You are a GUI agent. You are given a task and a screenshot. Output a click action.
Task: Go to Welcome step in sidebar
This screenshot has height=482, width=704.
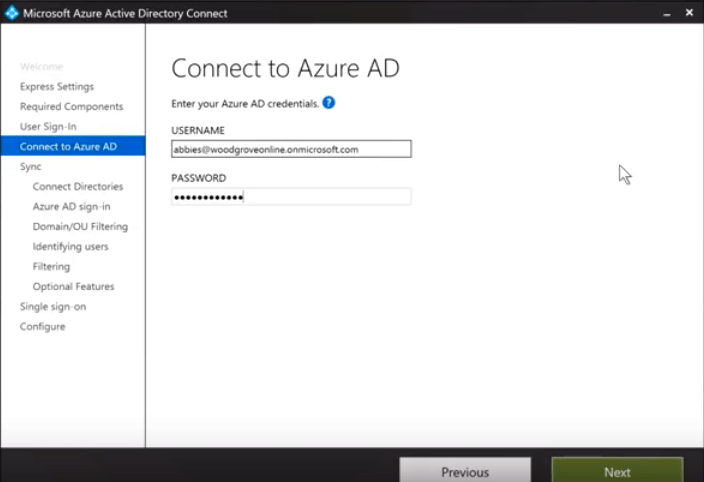point(41,66)
